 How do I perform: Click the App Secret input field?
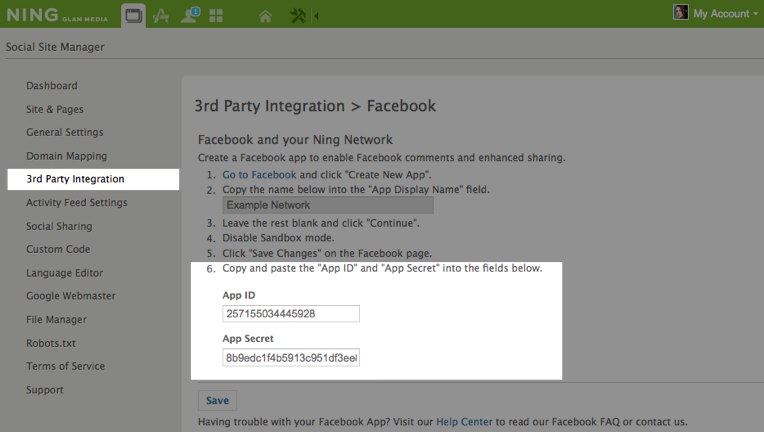tap(291, 357)
